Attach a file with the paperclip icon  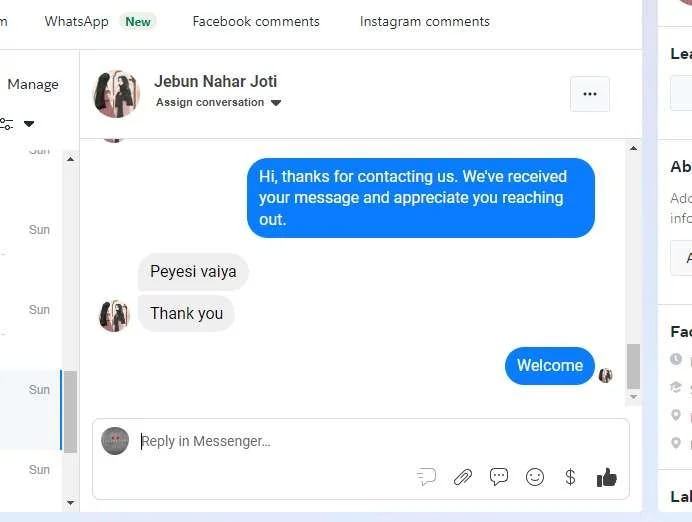(463, 477)
